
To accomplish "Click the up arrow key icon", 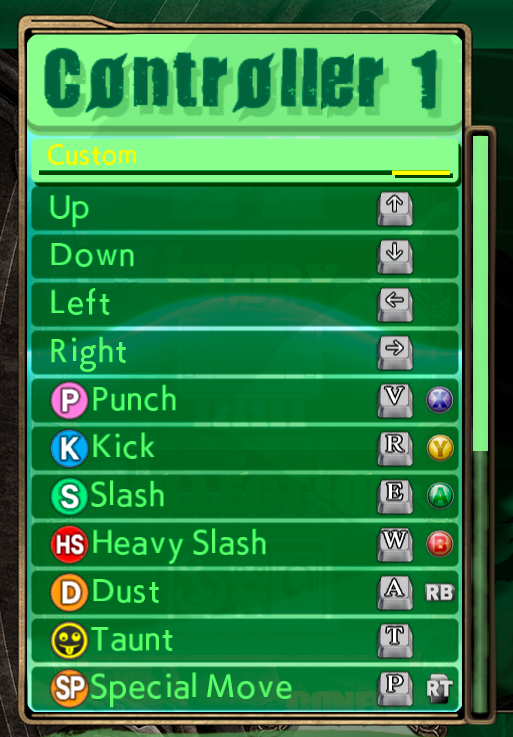I will pos(395,208).
